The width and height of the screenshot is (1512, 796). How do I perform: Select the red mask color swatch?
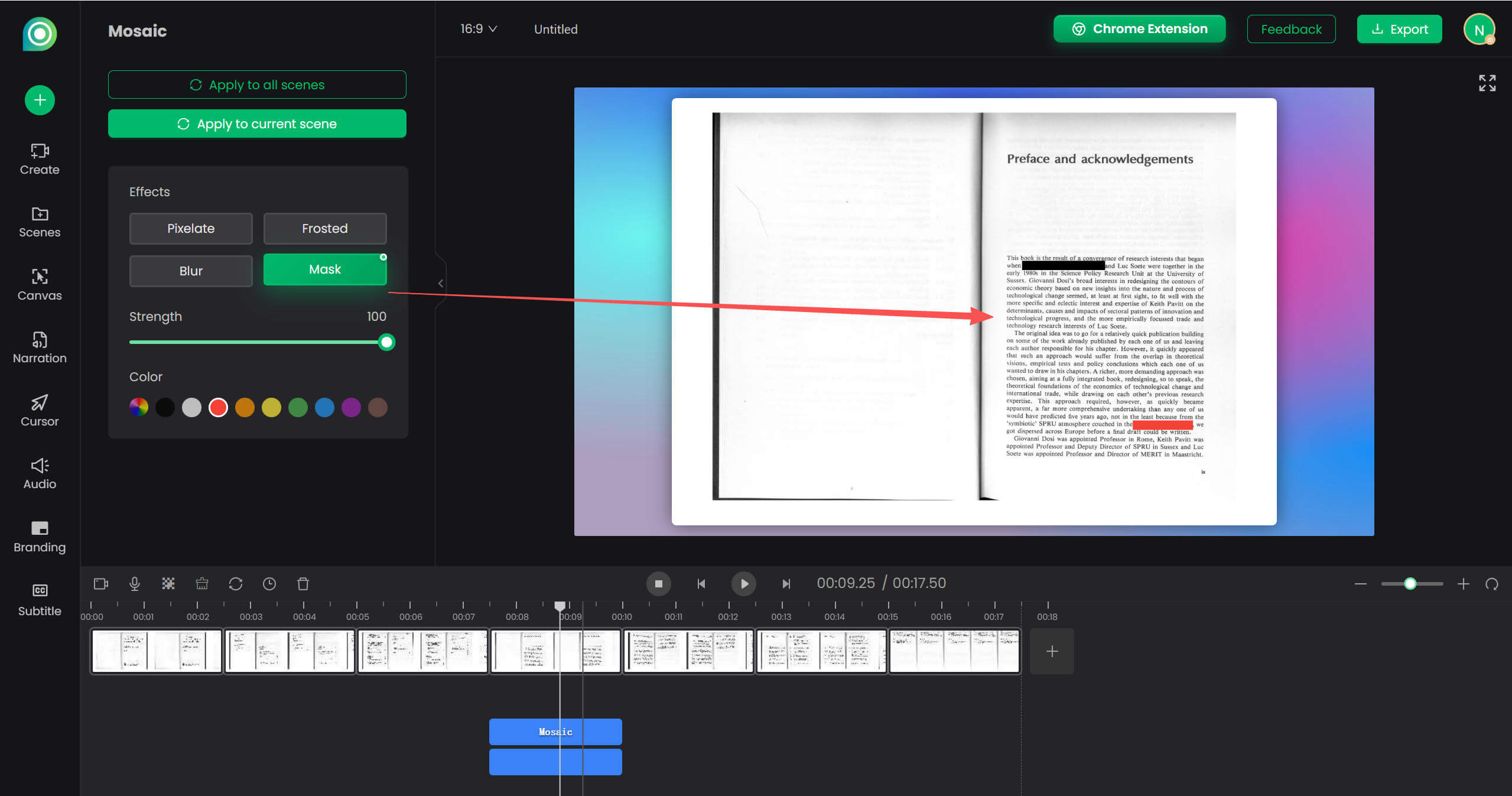218,407
